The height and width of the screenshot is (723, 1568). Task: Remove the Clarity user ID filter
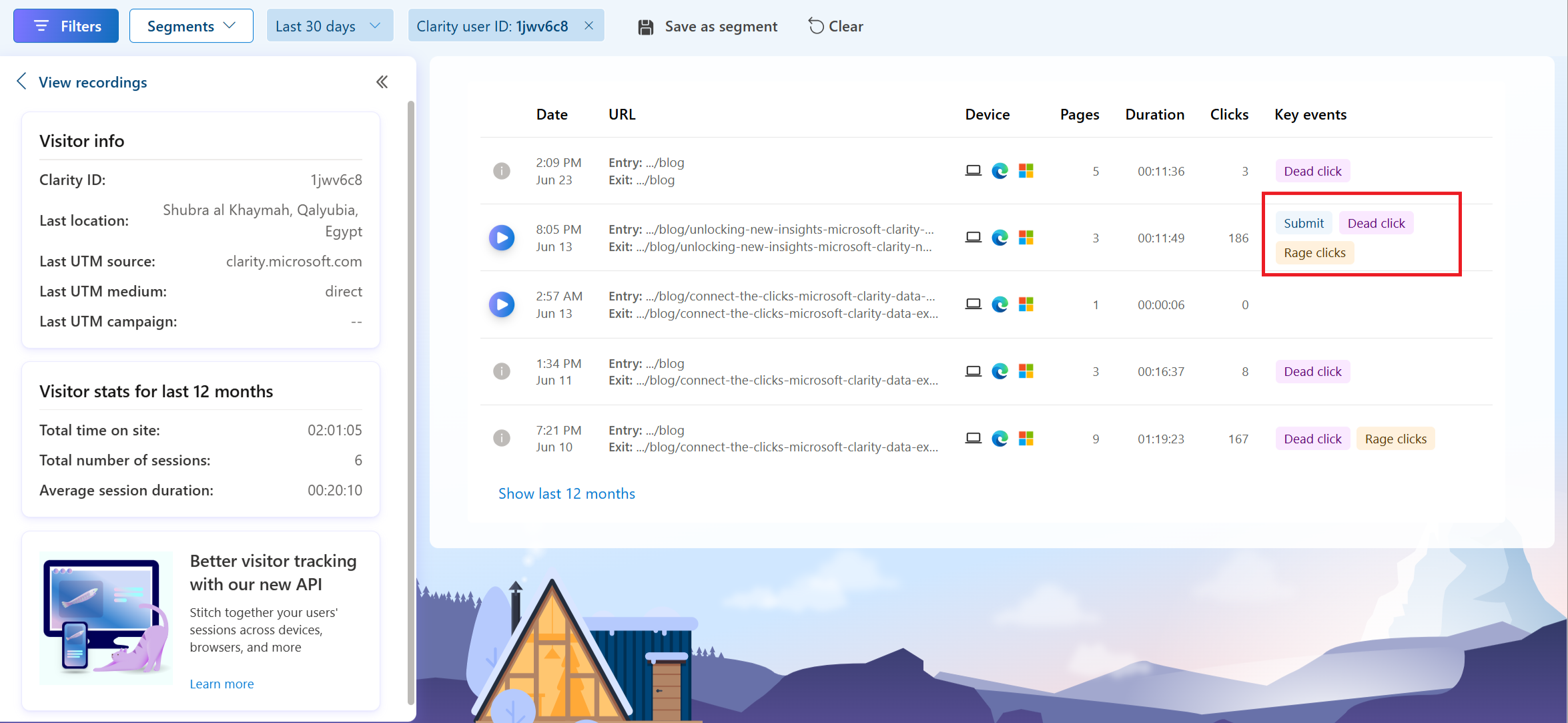(x=589, y=26)
